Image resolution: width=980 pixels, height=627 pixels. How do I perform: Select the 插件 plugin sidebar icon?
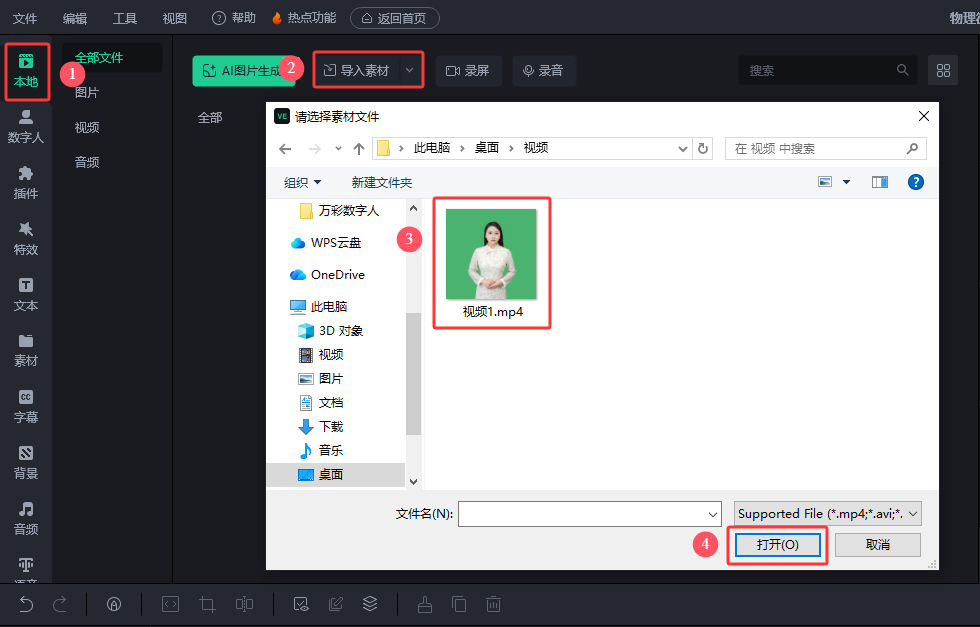pyautogui.click(x=25, y=182)
